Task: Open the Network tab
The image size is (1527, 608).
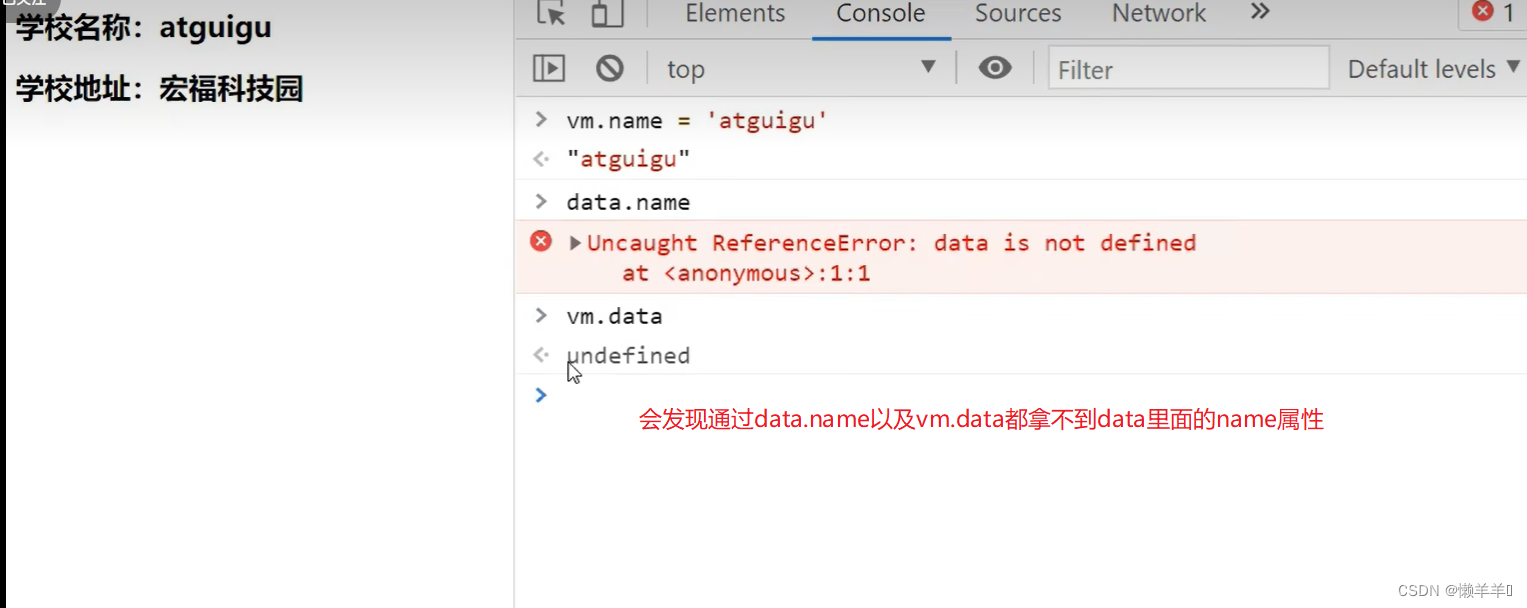Action: [1159, 14]
